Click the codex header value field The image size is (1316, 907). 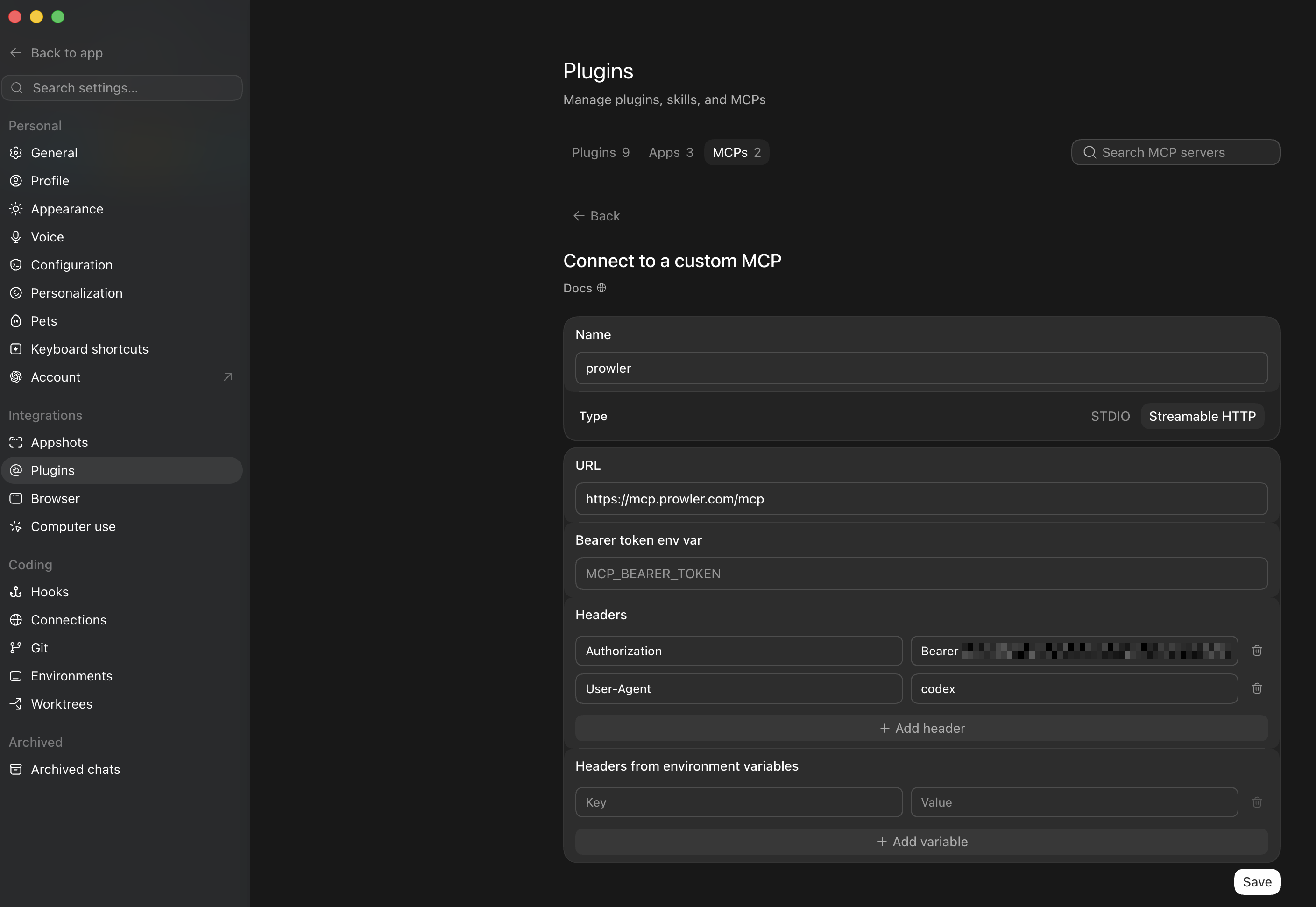(1074, 689)
